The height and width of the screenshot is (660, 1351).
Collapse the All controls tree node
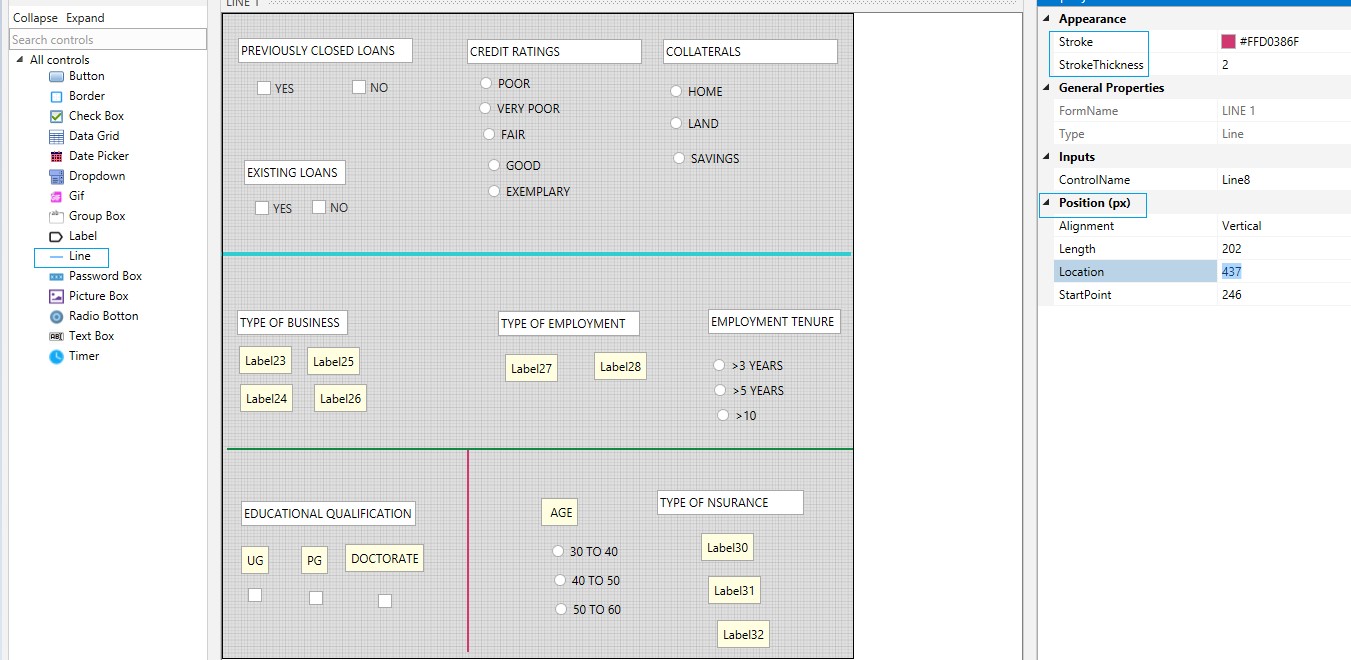coord(19,60)
